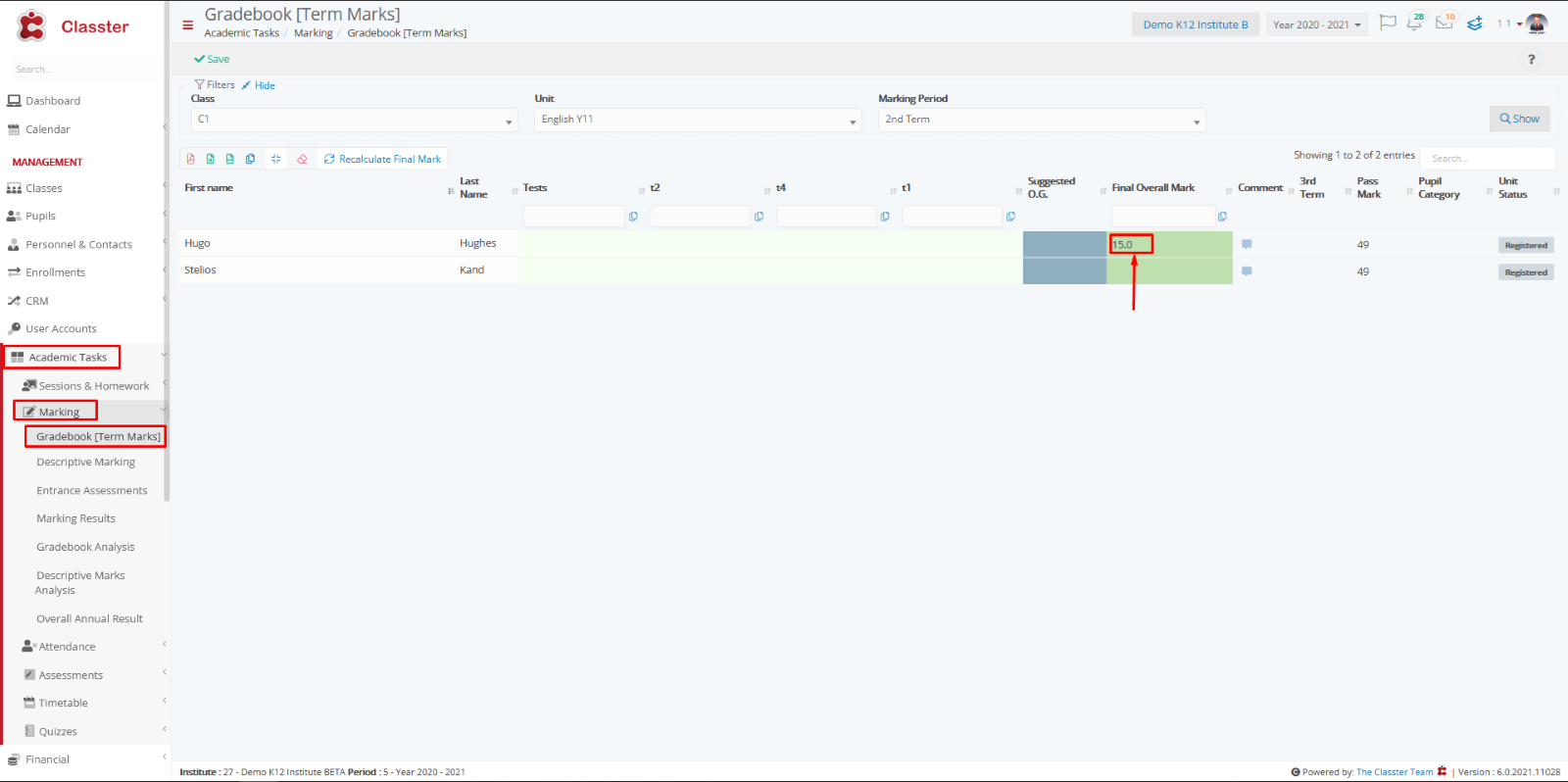1568x782 pixels.
Task: Open Overall Annual Result page
Action: [x=89, y=619]
